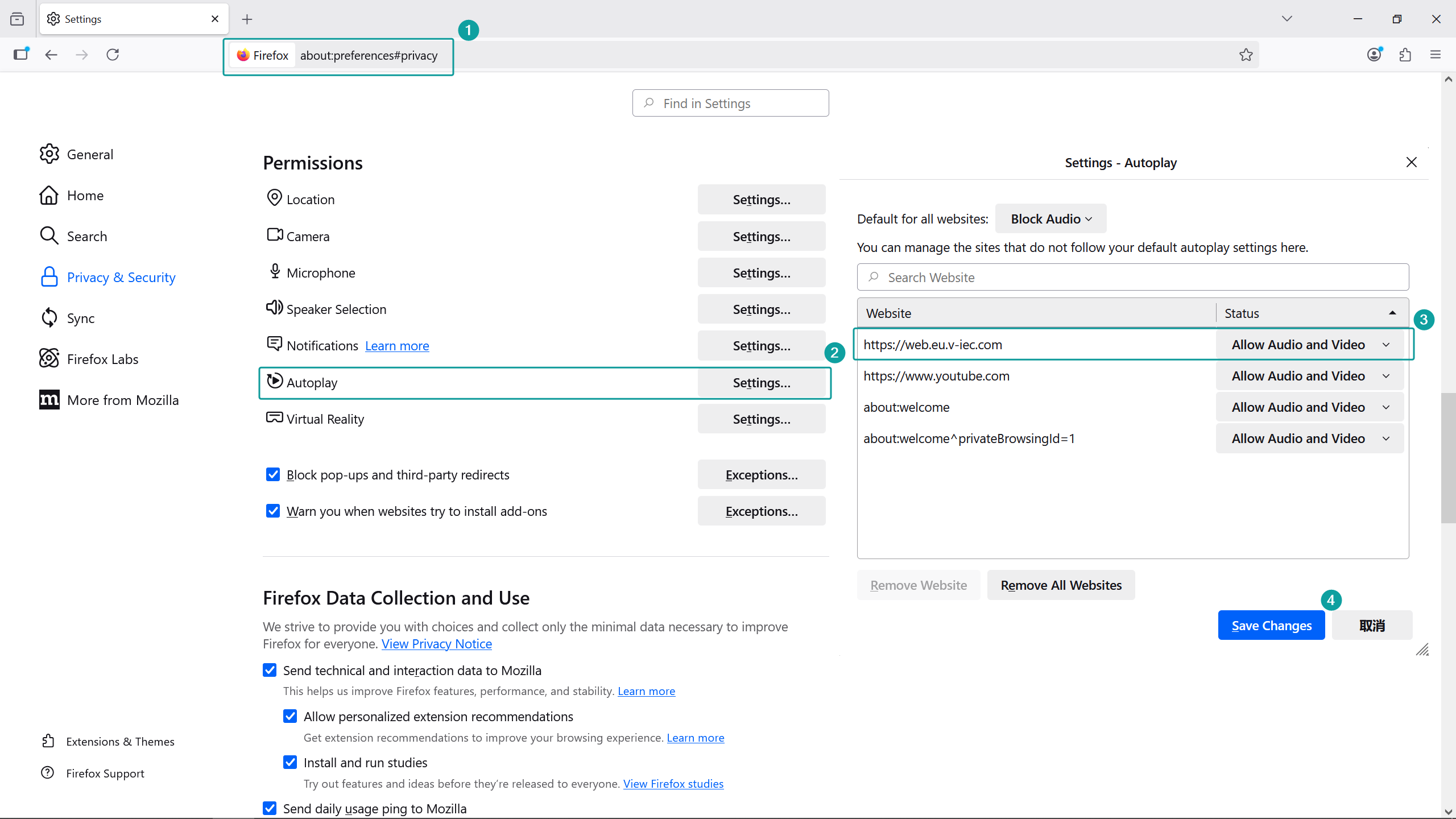Toggle Install and run studies checkbox
Screen dimensions: 1456x819
click(290, 762)
